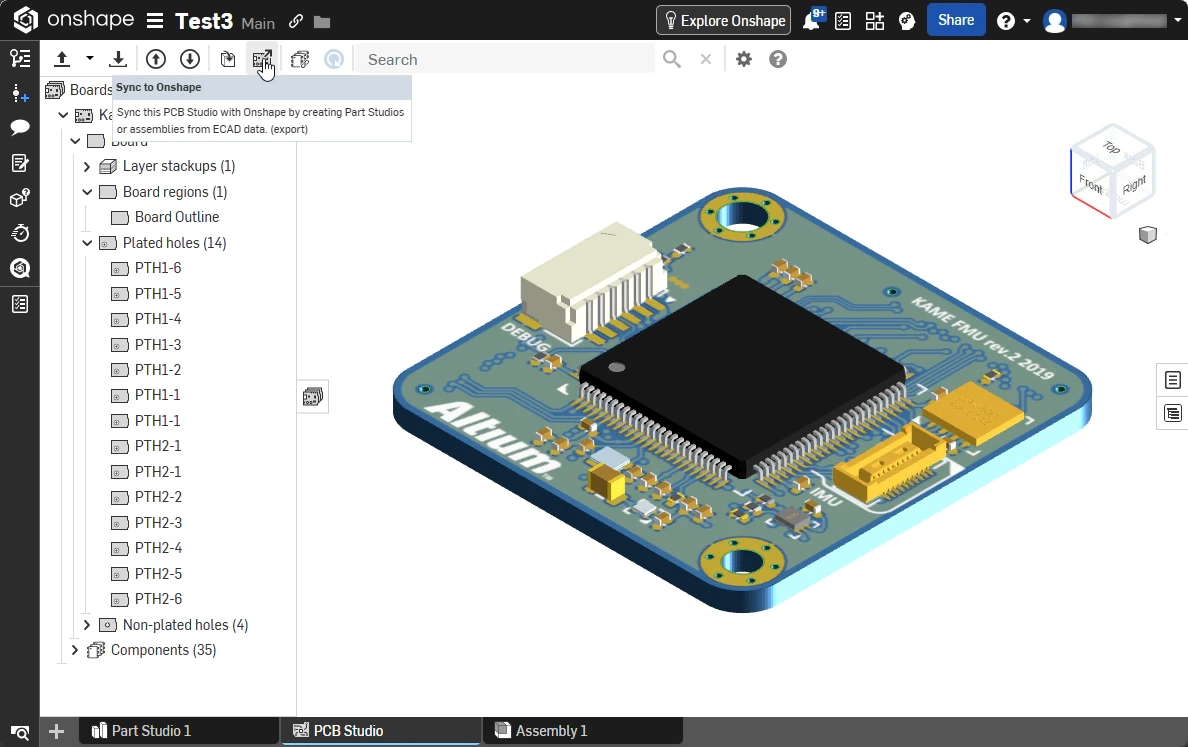Open the view options cube icon
The width and height of the screenshot is (1188, 747).
point(1148,235)
